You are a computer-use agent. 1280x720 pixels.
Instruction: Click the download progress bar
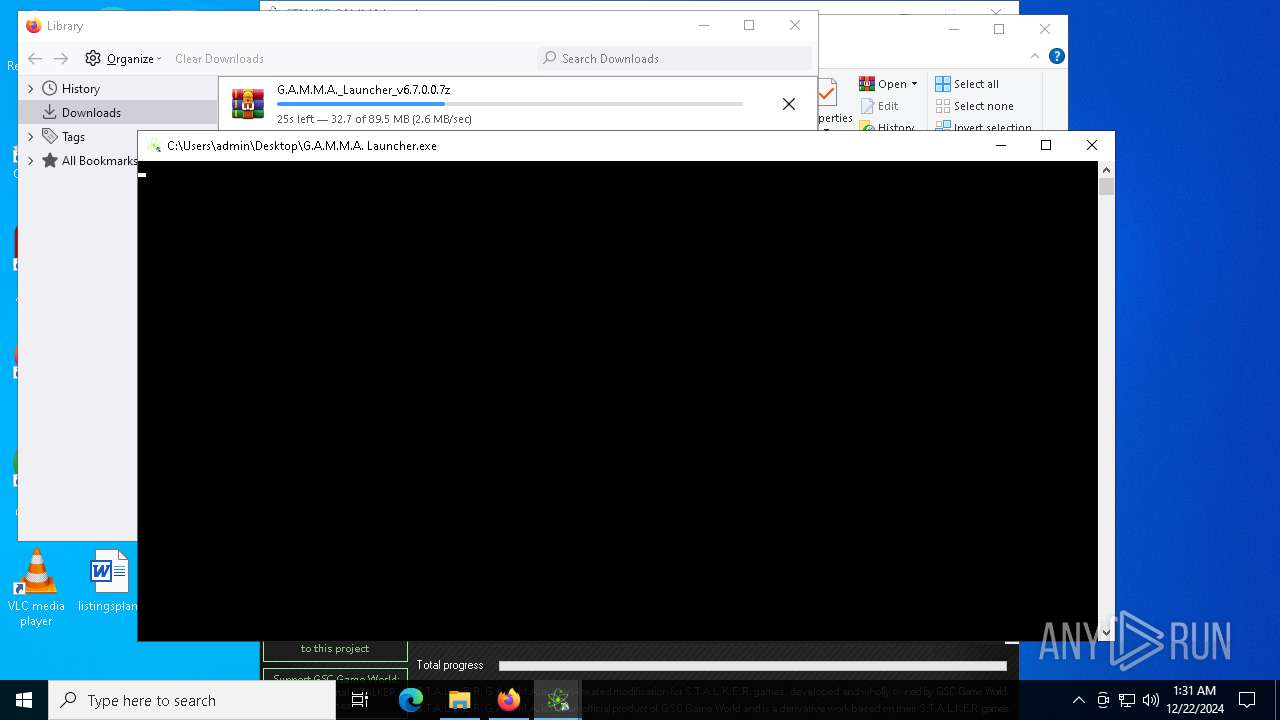509,104
